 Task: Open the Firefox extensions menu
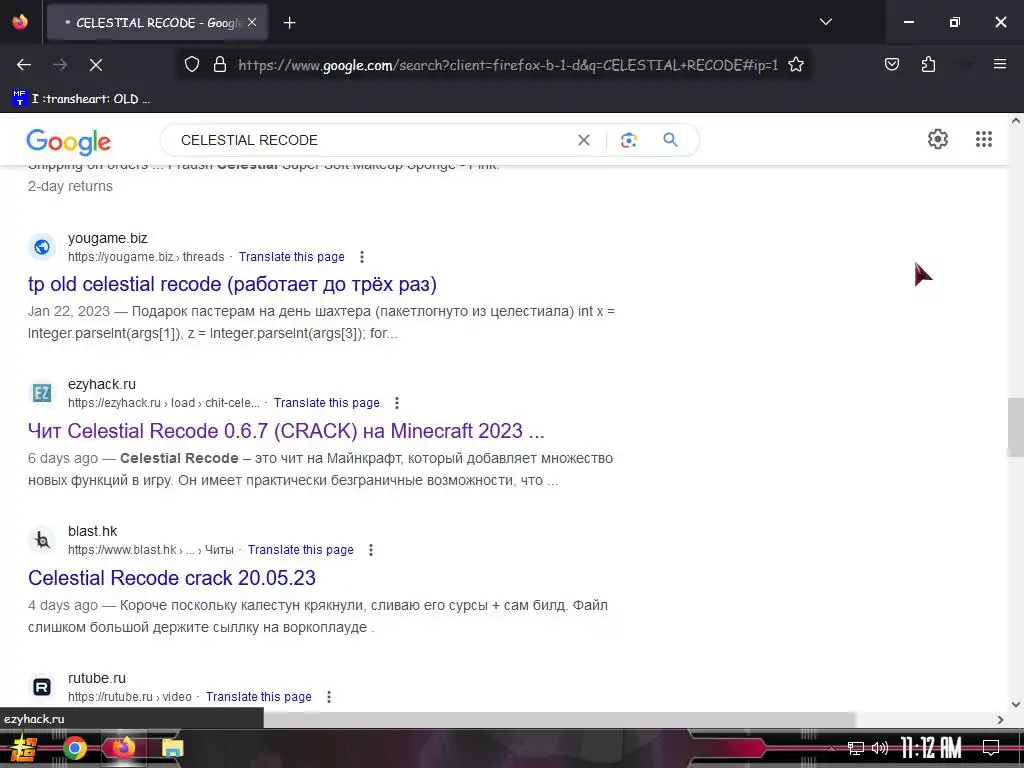coord(928,65)
